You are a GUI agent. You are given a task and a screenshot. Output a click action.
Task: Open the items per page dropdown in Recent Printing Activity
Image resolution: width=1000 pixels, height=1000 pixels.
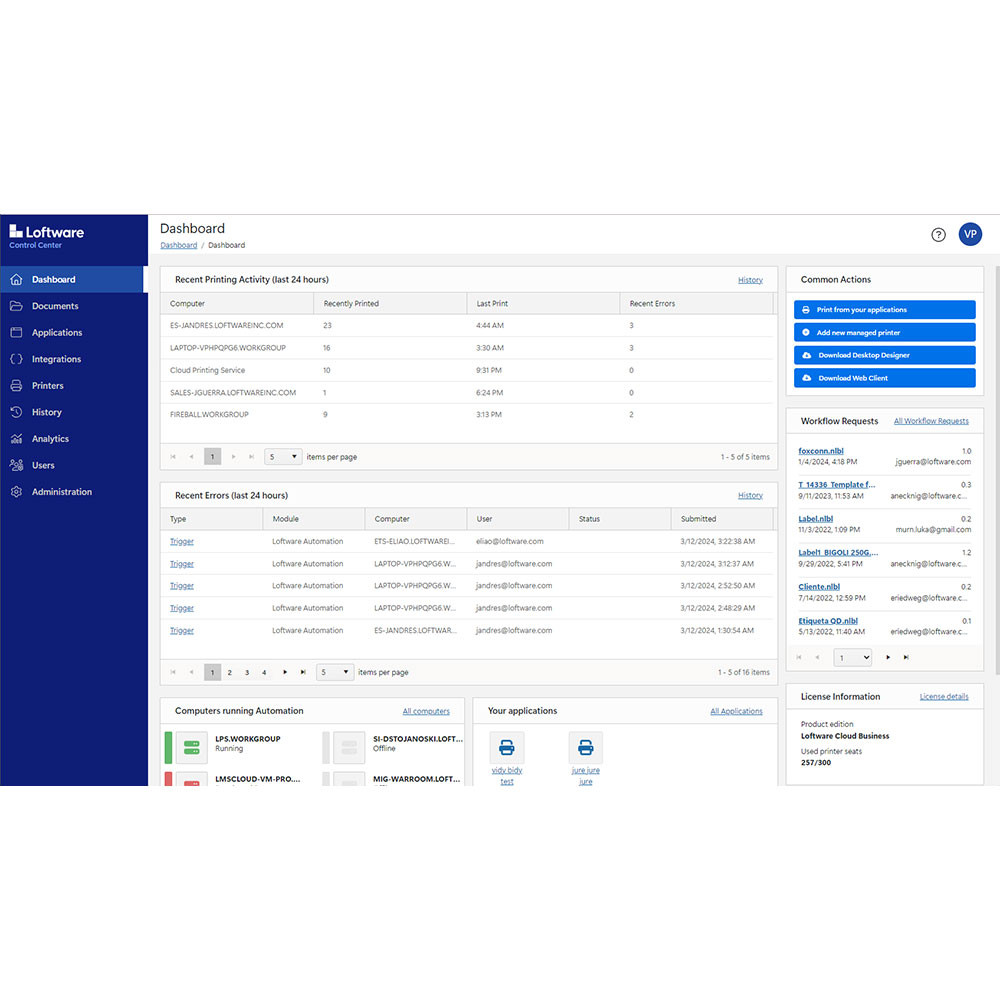click(x=281, y=456)
